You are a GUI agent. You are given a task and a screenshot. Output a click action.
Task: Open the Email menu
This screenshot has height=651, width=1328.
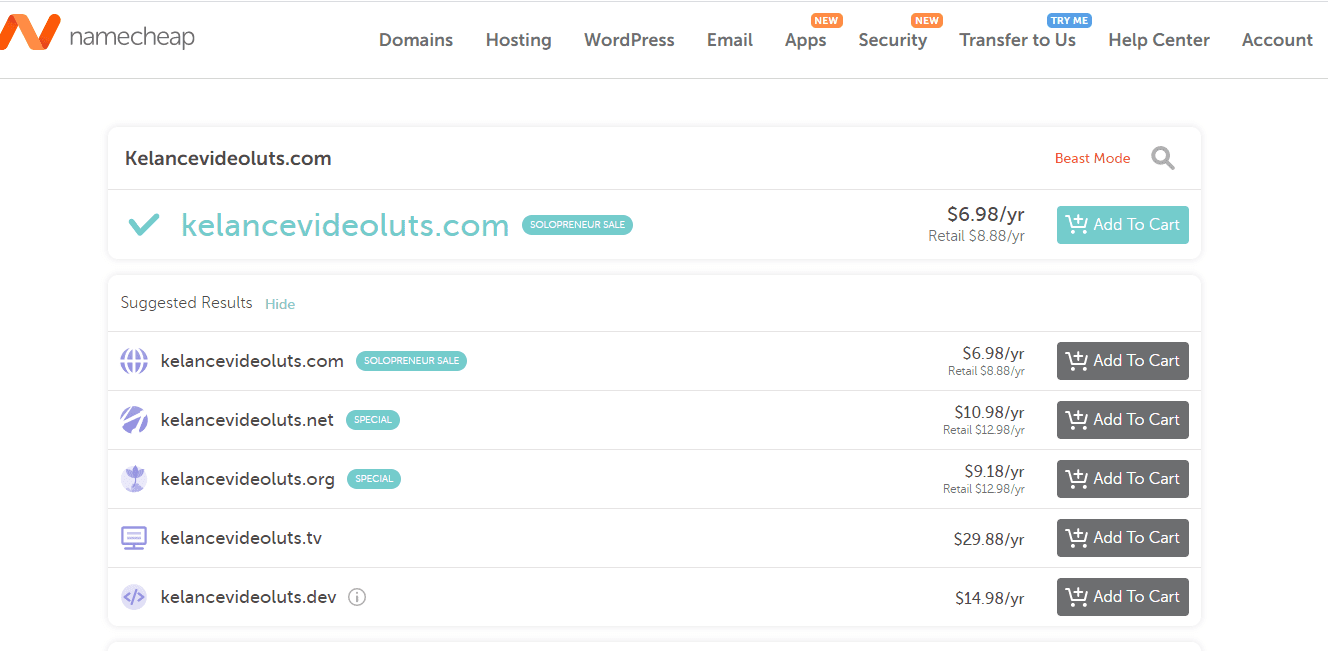[x=730, y=40]
